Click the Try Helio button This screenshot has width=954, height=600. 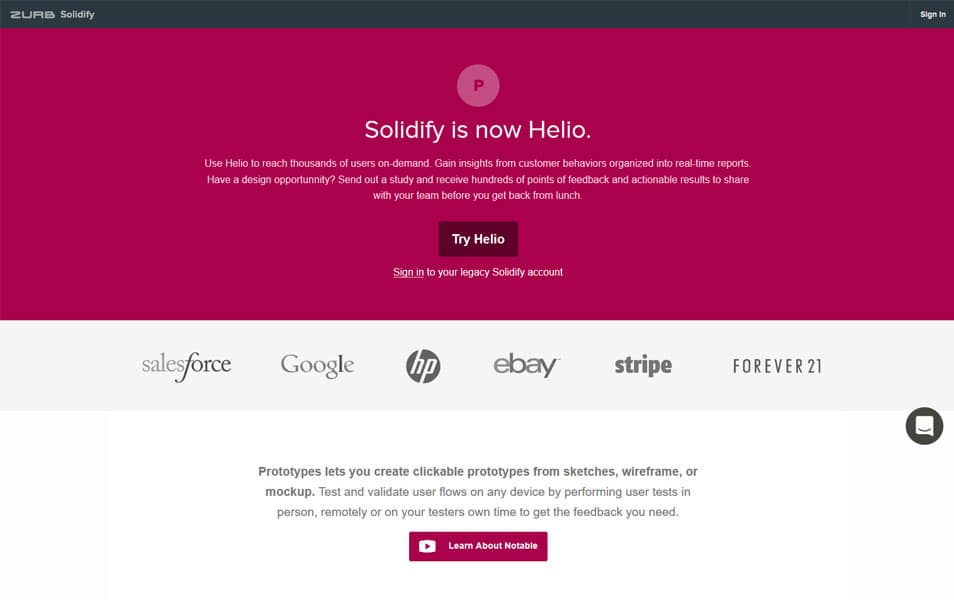click(x=478, y=239)
